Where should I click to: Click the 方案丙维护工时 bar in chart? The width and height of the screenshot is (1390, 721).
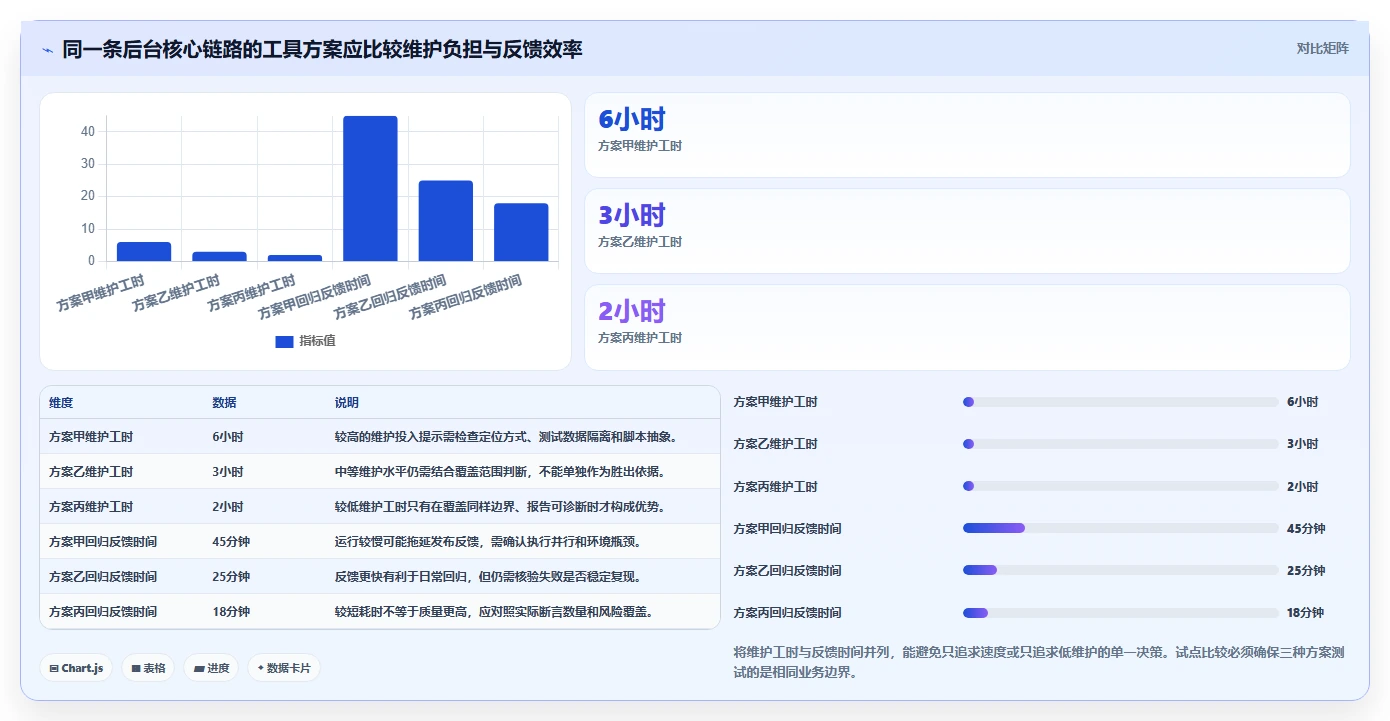coord(295,258)
